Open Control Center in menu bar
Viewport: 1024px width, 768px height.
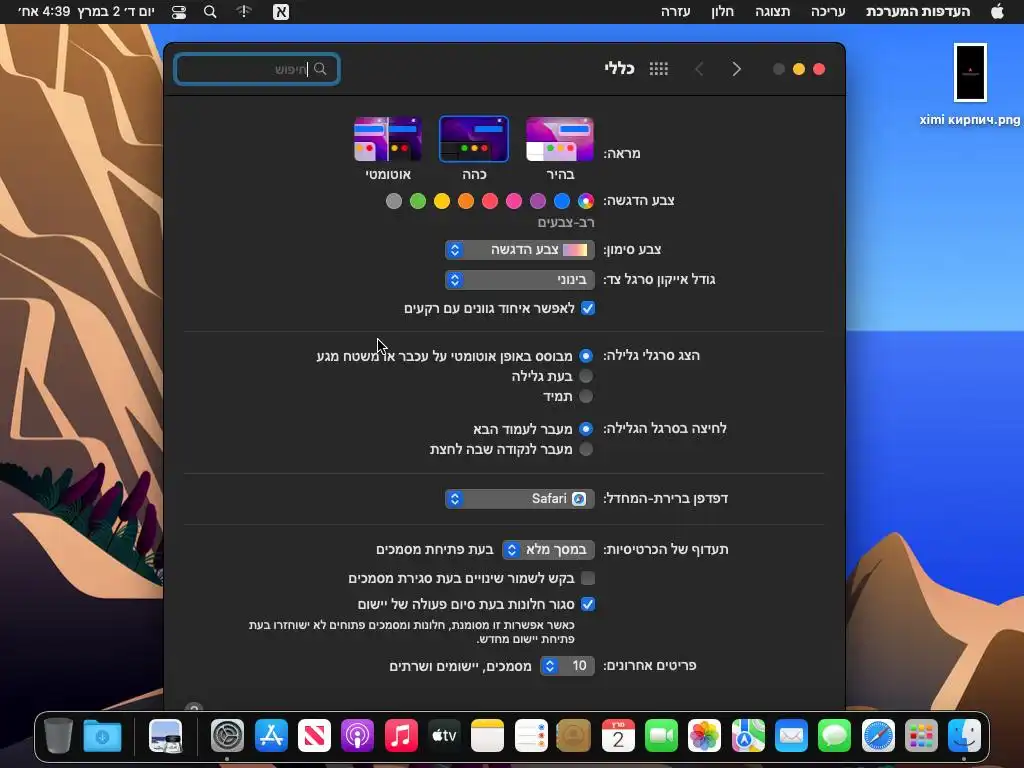coord(178,12)
